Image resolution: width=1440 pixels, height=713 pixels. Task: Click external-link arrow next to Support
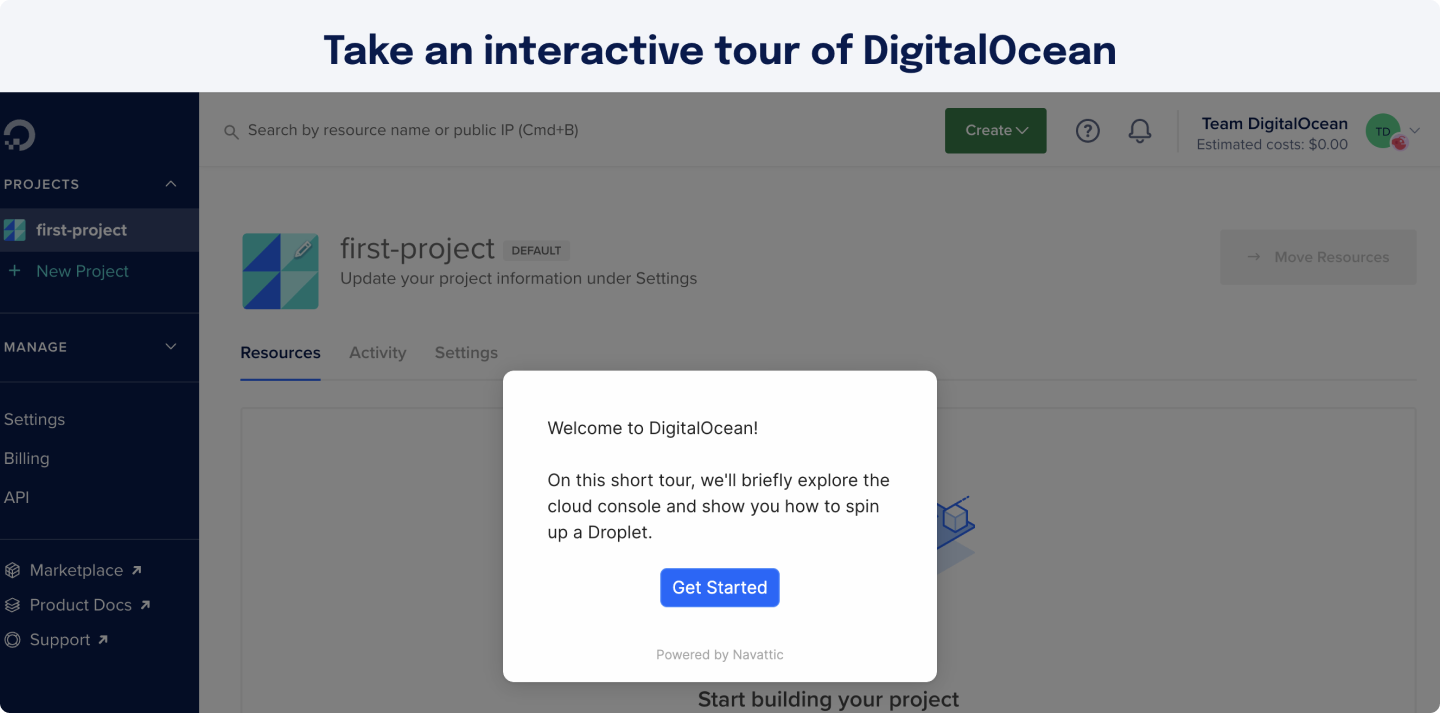click(103, 640)
